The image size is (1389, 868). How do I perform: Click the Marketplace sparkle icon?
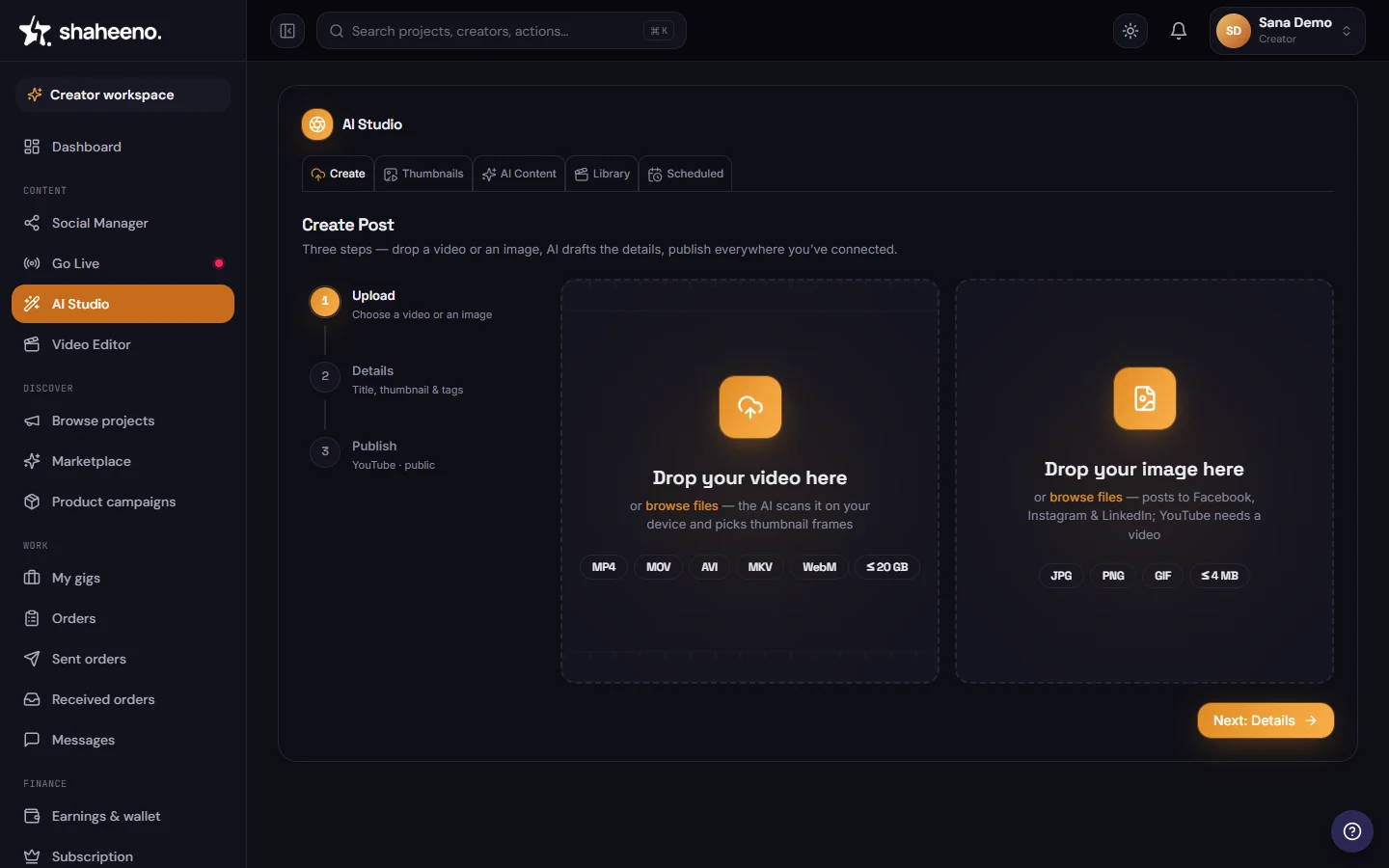tap(32, 461)
